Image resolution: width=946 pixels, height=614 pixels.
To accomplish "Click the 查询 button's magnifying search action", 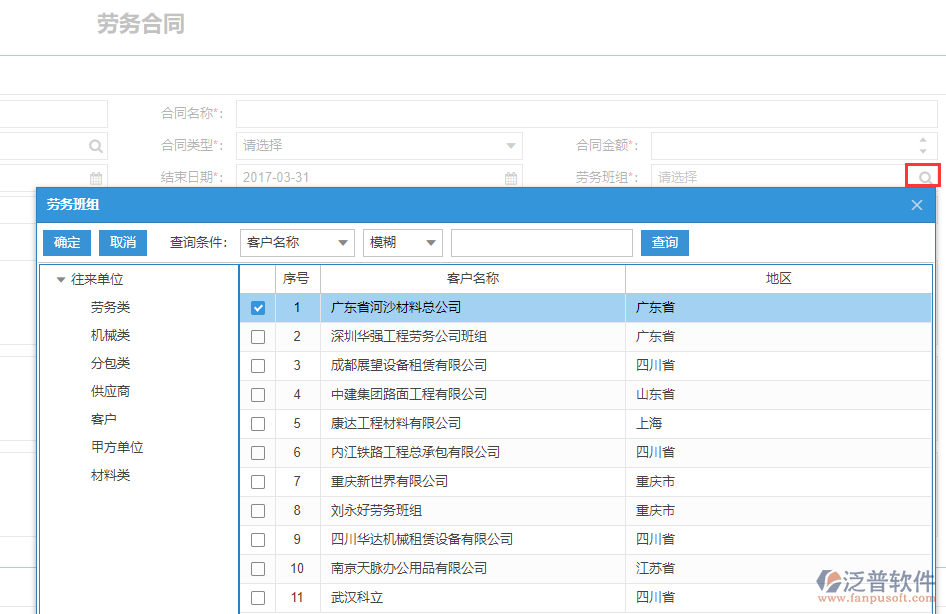I will (x=664, y=242).
